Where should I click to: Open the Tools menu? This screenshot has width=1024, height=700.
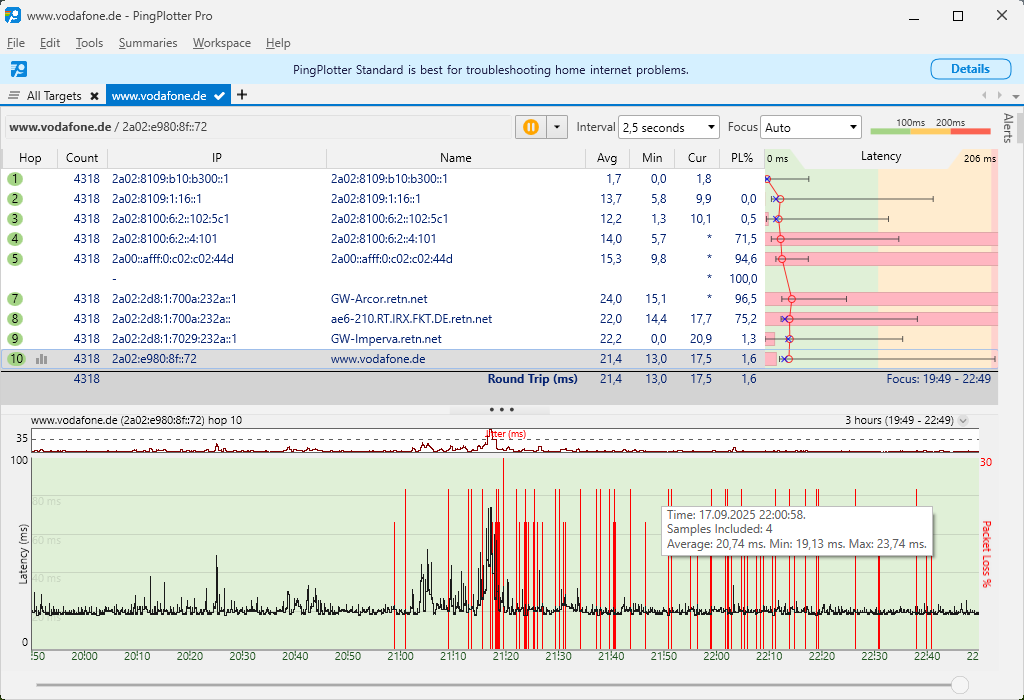[89, 43]
